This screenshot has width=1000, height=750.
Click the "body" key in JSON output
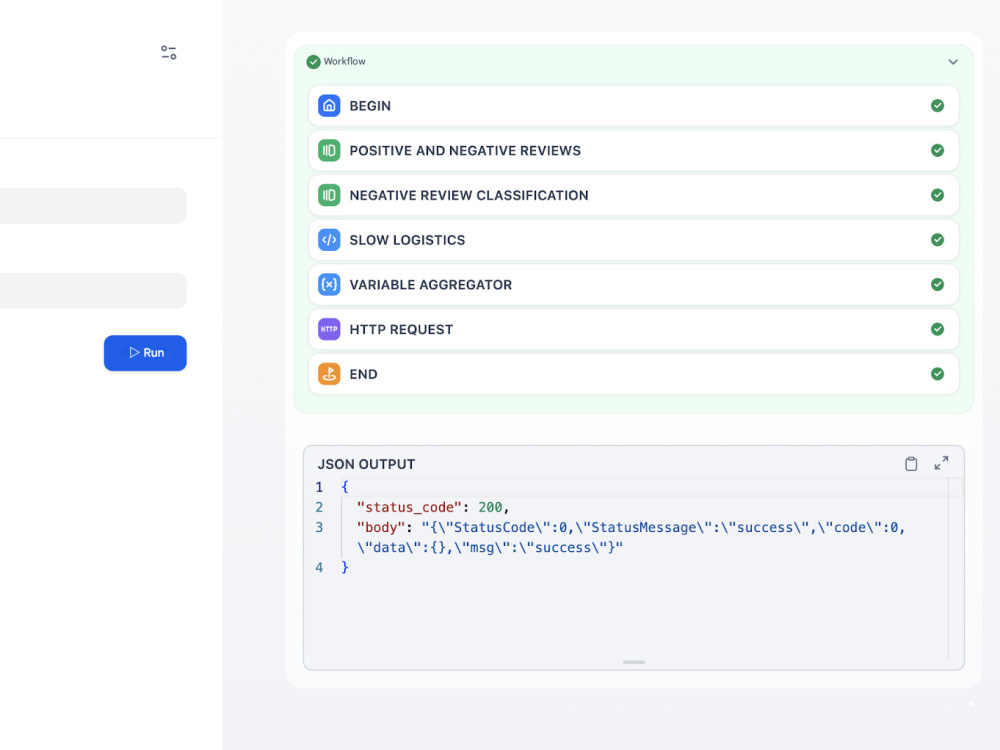coord(381,527)
